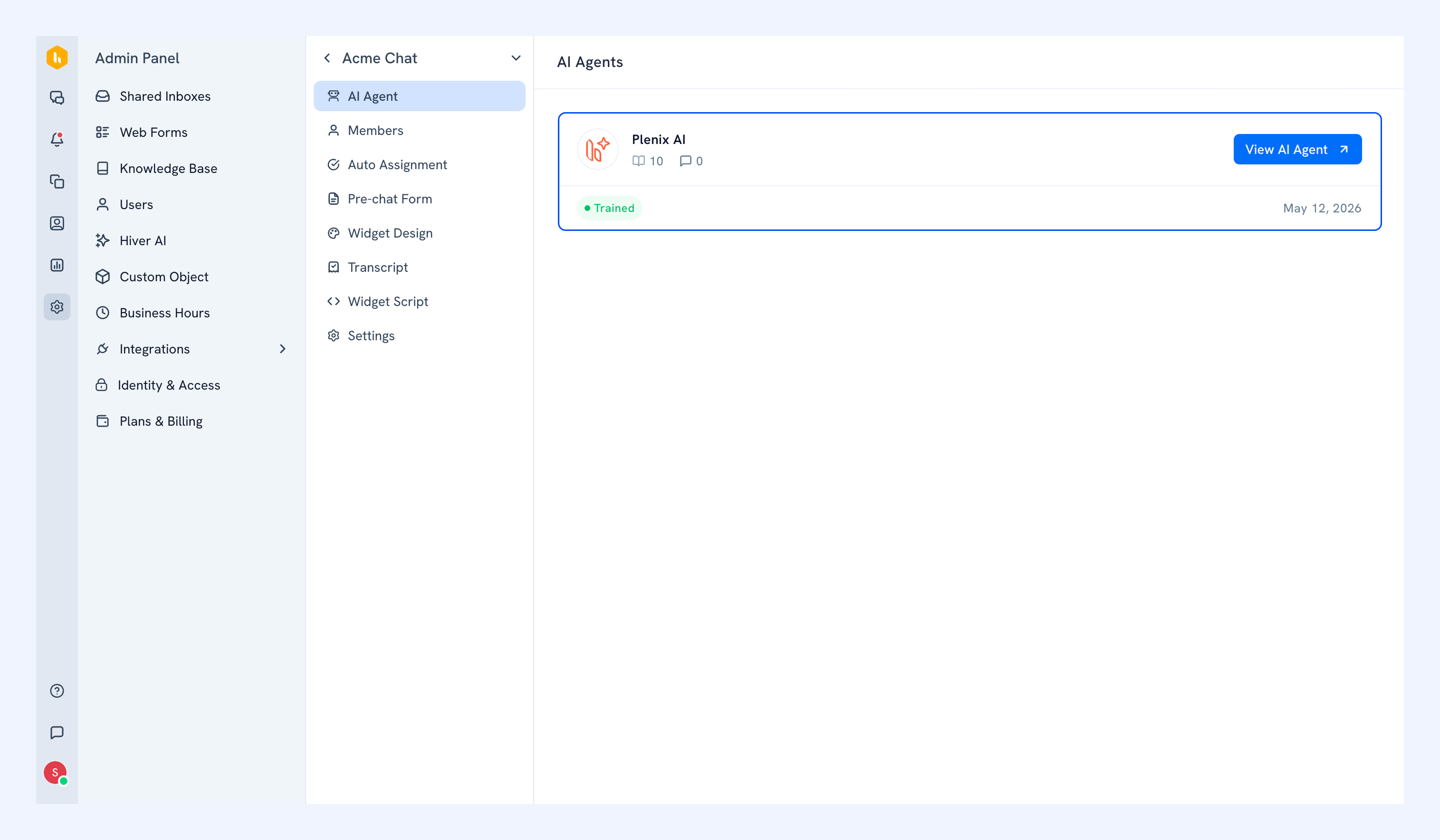
Task: Click the Hiver logo at top left
Action: coord(57,57)
